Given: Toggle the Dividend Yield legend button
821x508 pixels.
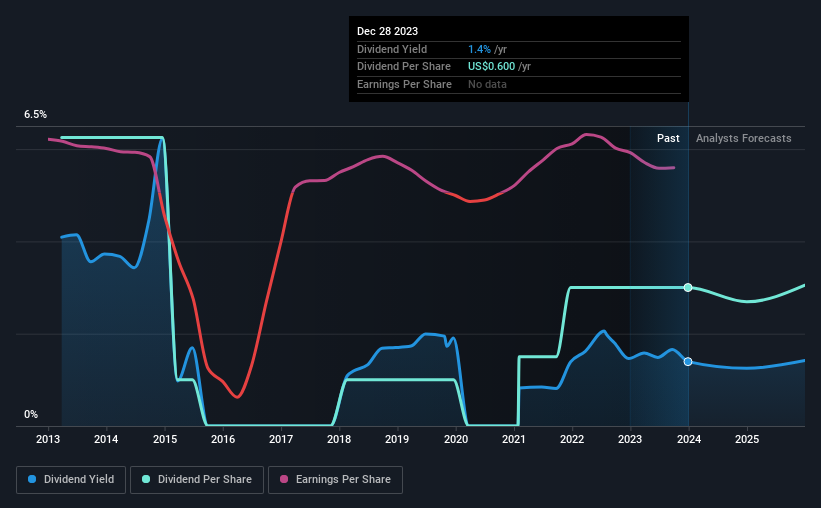Looking at the screenshot, I should coord(71,479).
